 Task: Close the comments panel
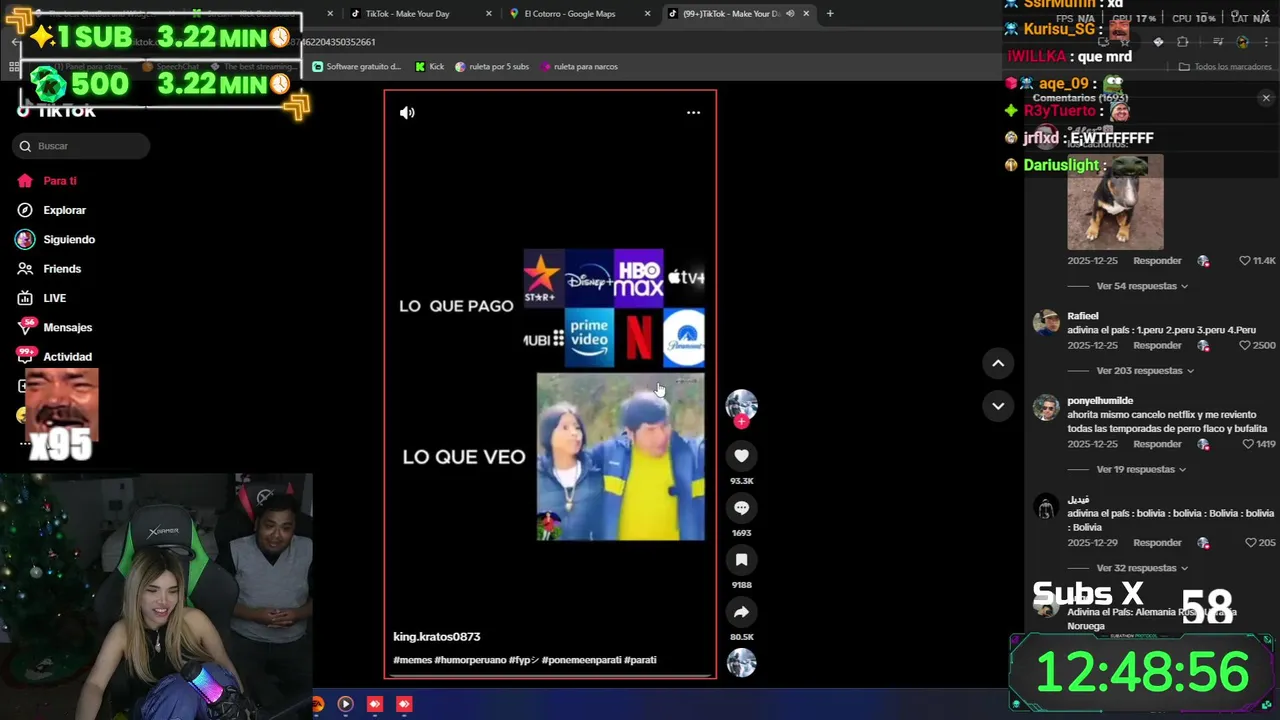tap(1266, 98)
